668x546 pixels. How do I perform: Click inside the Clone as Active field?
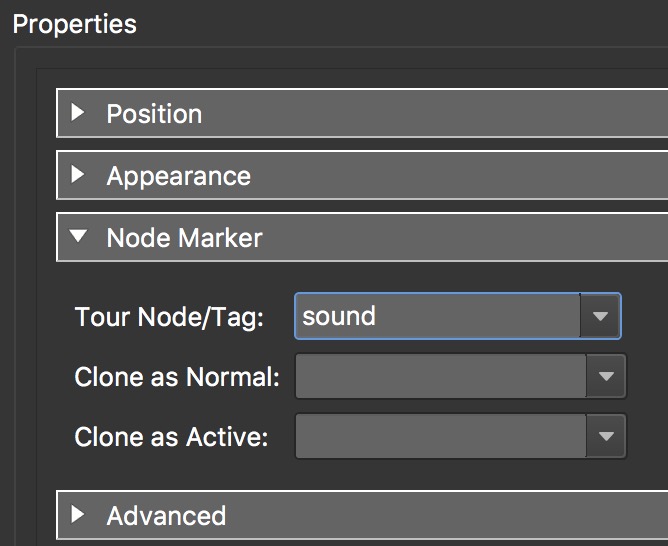440,437
